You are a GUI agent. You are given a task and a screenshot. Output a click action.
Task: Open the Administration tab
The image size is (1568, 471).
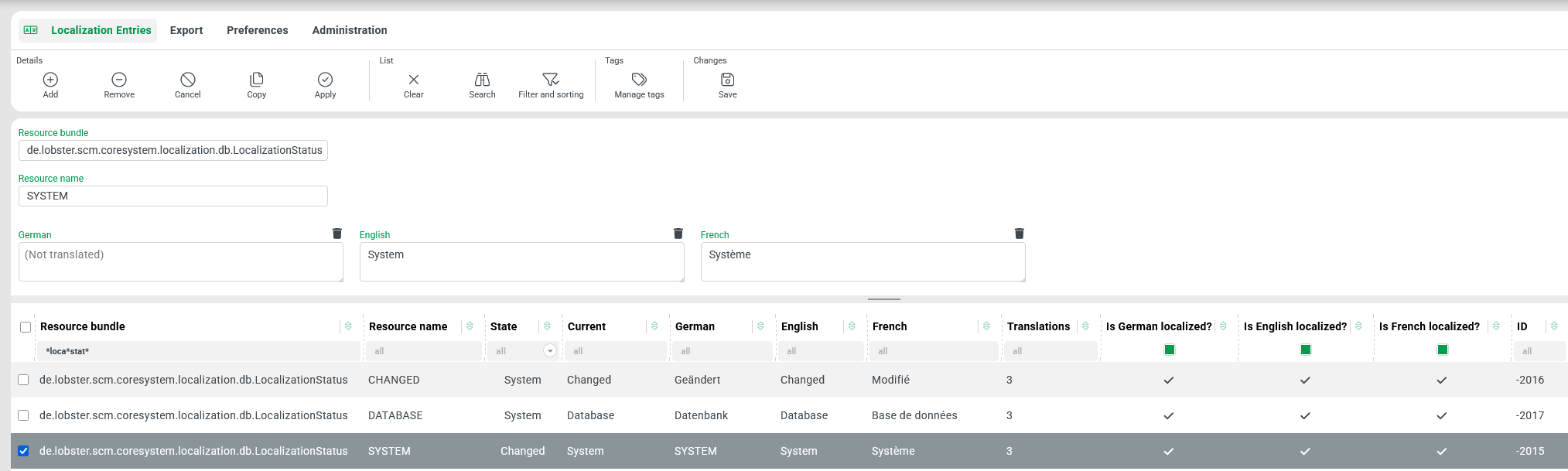(x=349, y=30)
